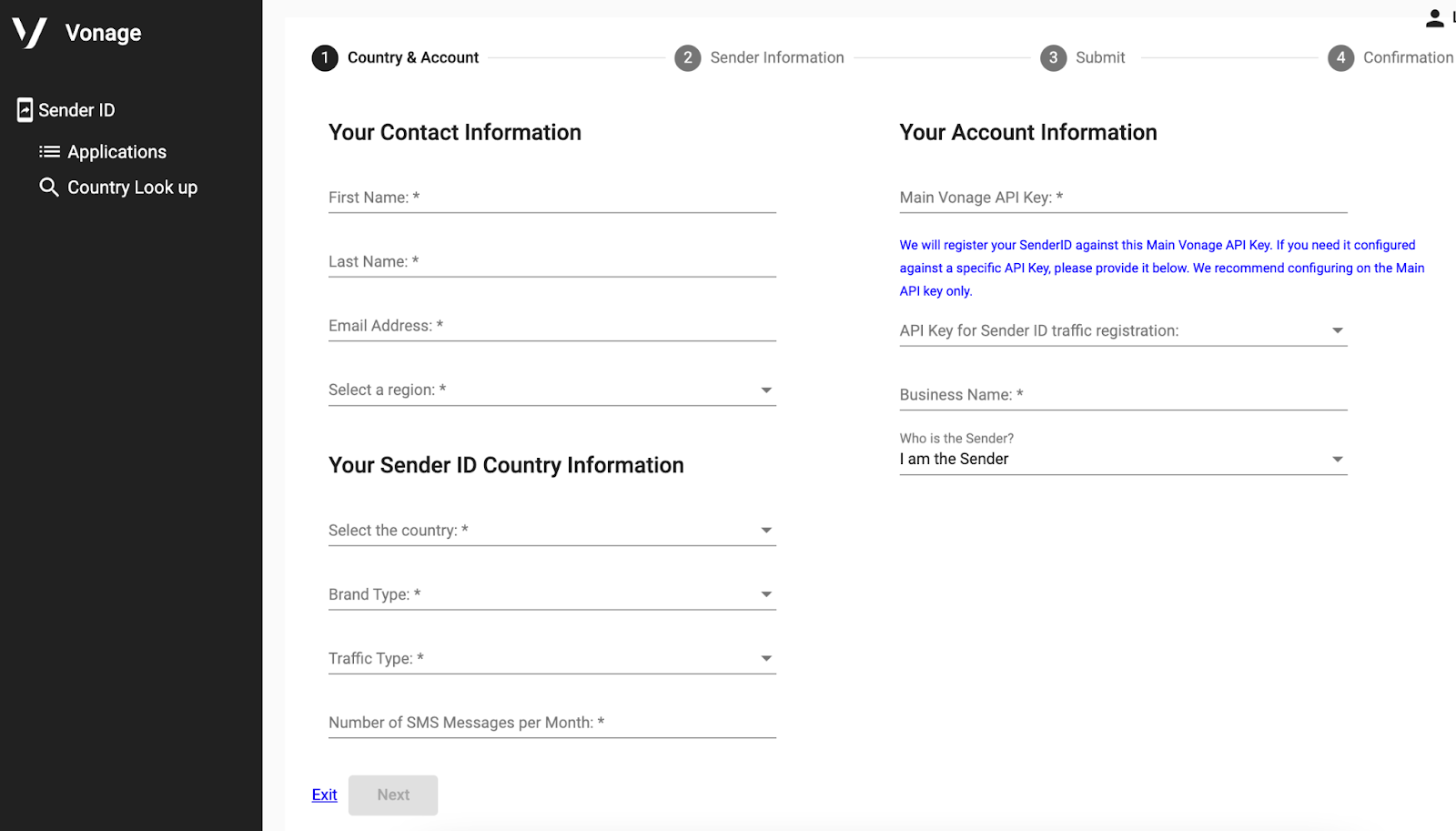Click the Your Account Information heading
Image resolution: width=1456 pixels, height=831 pixels.
[x=1028, y=132]
